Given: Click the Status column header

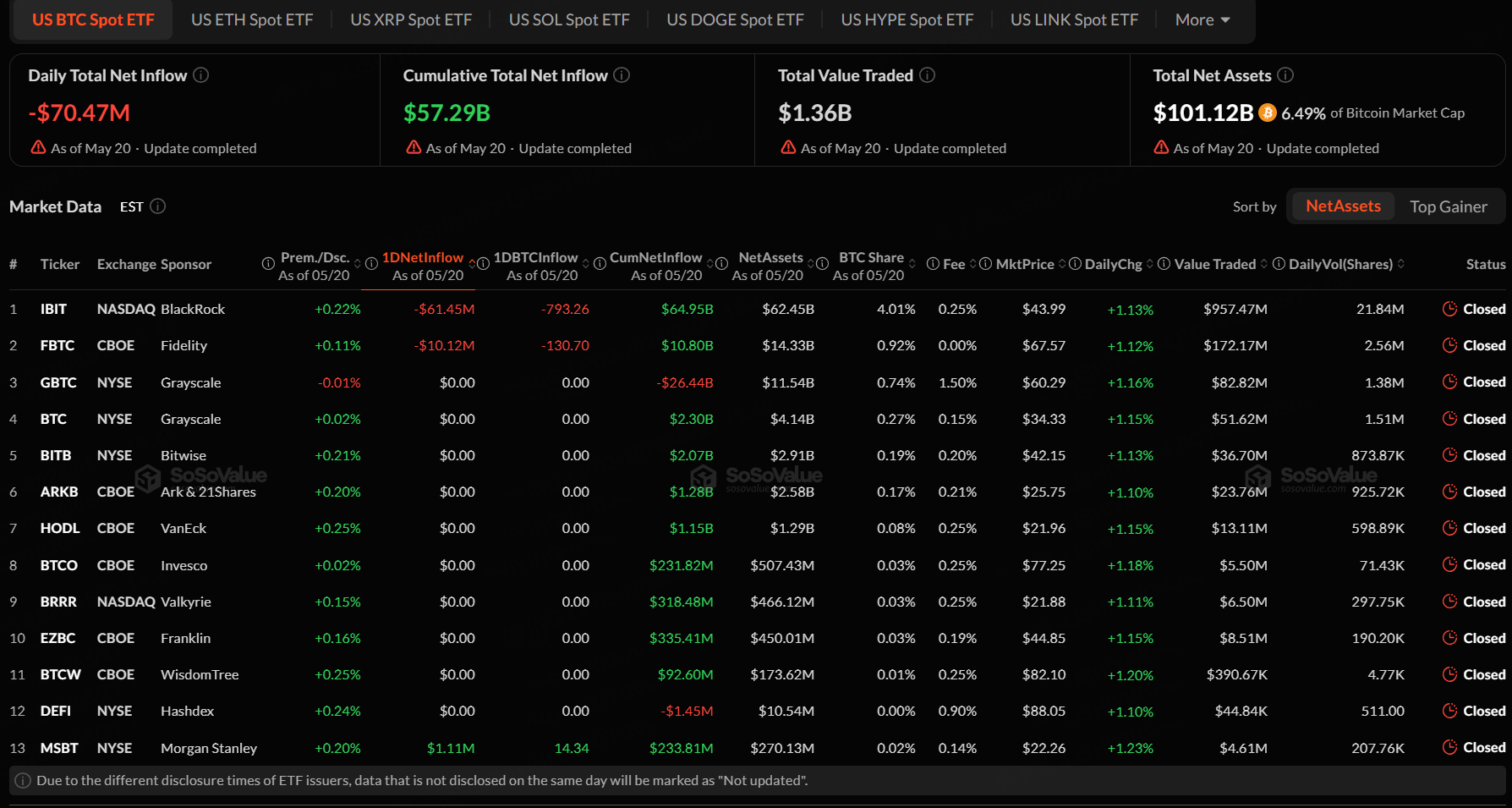Looking at the screenshot, I should pyautogui.click(x=1486, y=264).
